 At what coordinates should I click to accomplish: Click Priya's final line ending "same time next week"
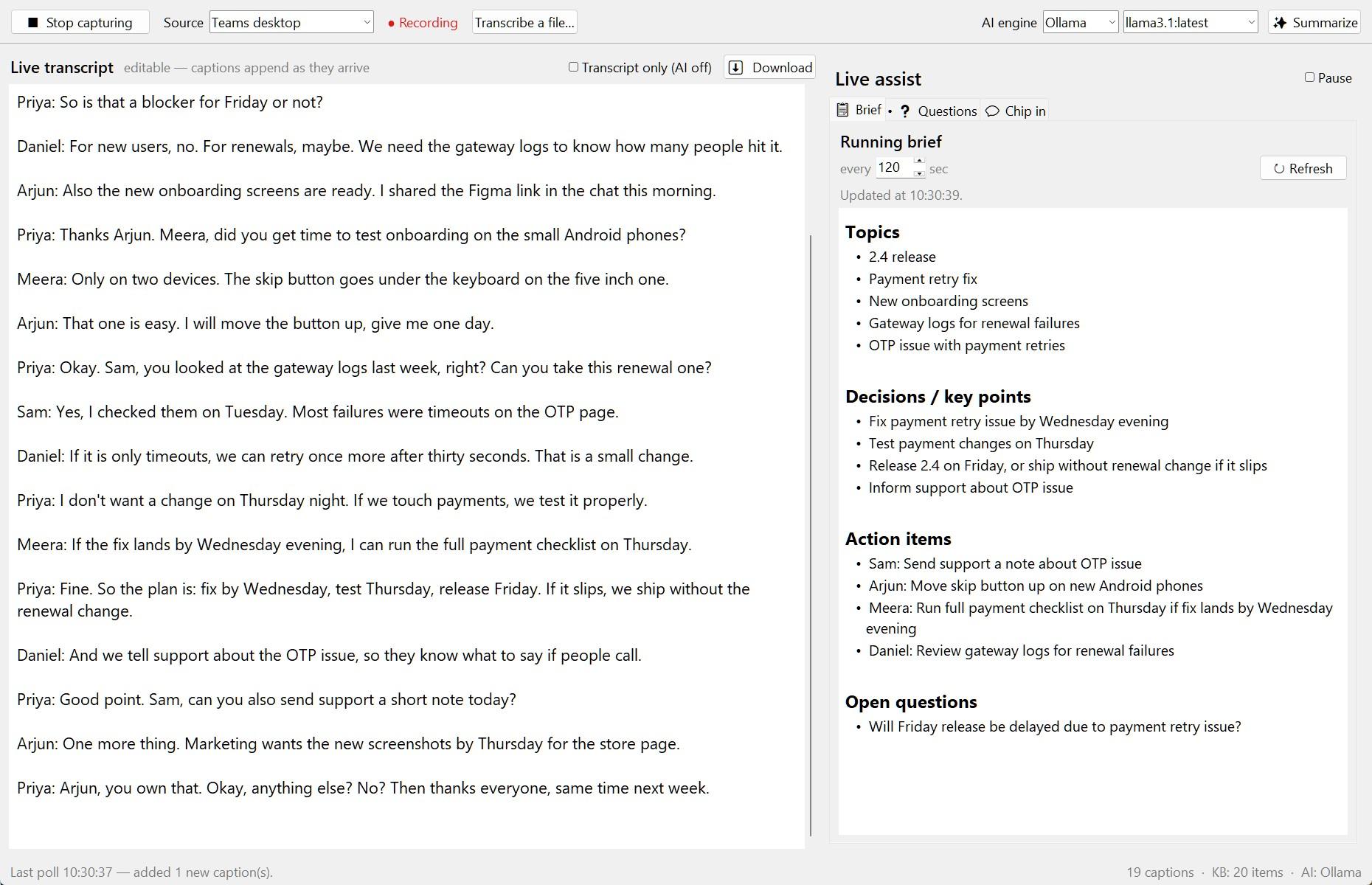(x=363, y=788)
